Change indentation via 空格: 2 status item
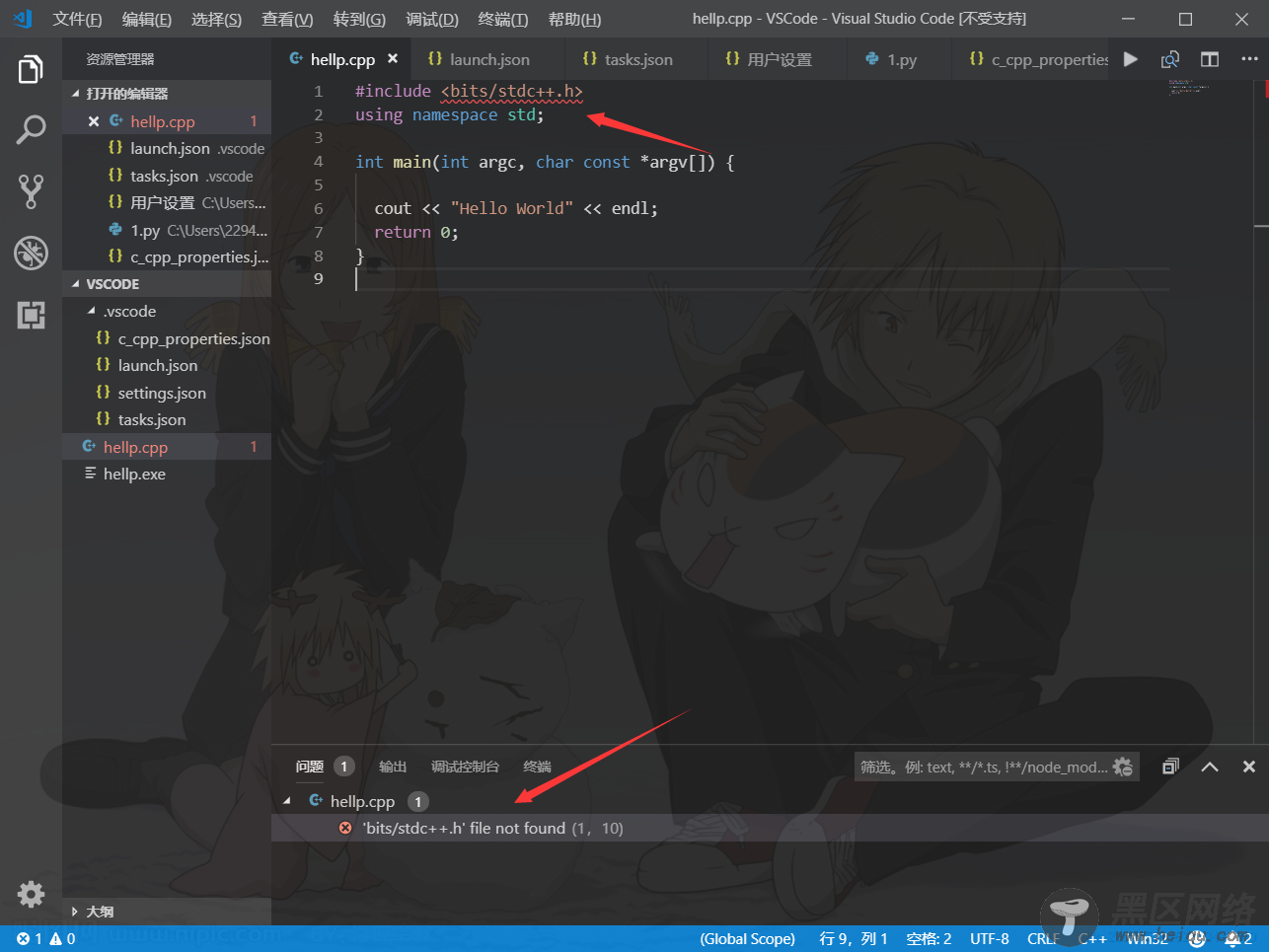 pyautogui.click(x=929, y=939)
